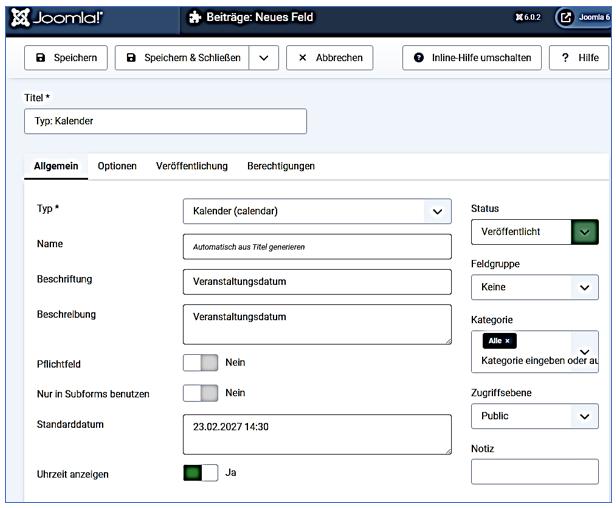This screenshot has width=616, height=508.
Task: Select the Berechtigungen tab
Action: click(281, 165)
